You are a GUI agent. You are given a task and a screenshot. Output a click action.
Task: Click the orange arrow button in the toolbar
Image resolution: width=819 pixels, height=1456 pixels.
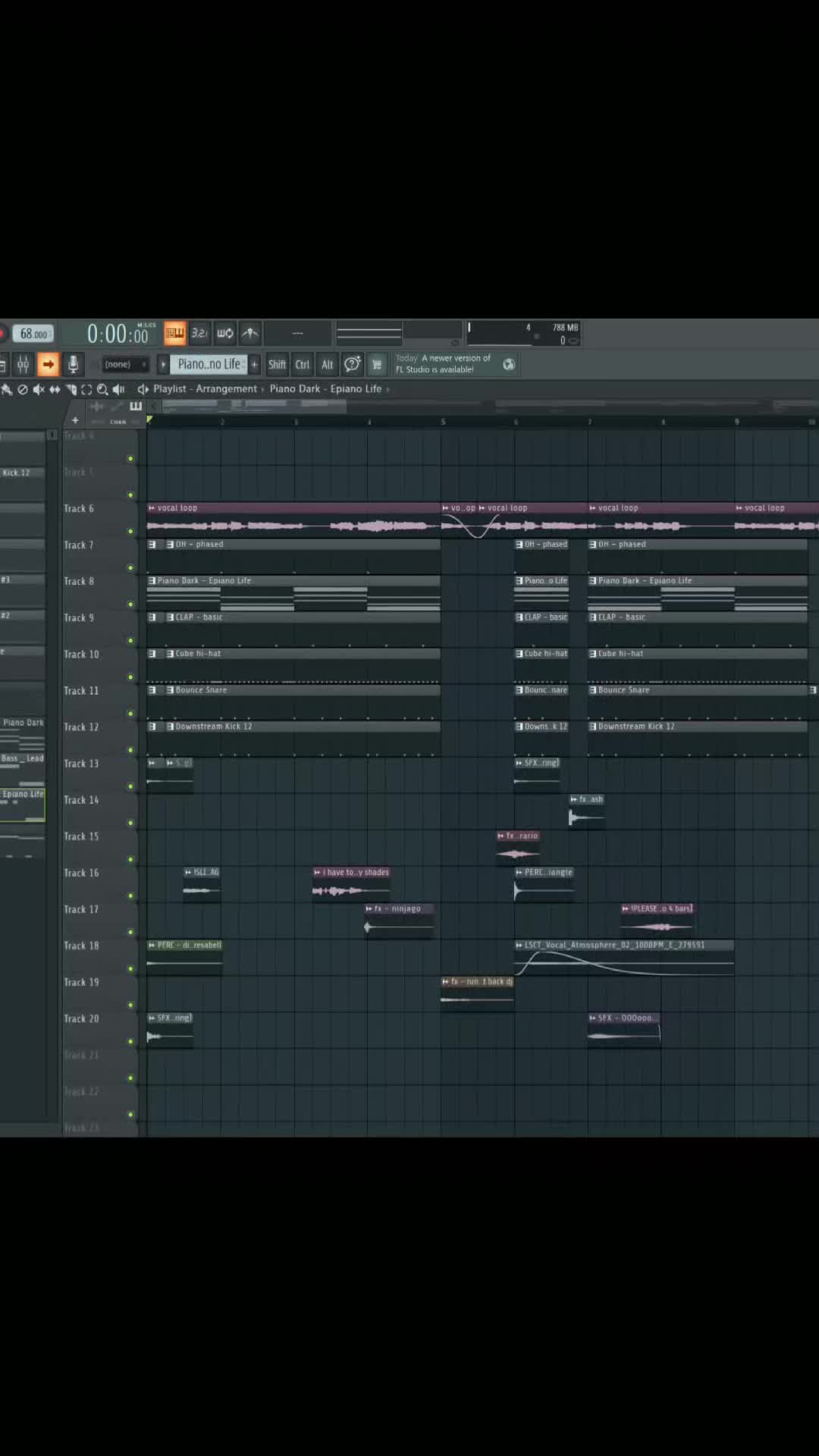[x=48, y=365]
